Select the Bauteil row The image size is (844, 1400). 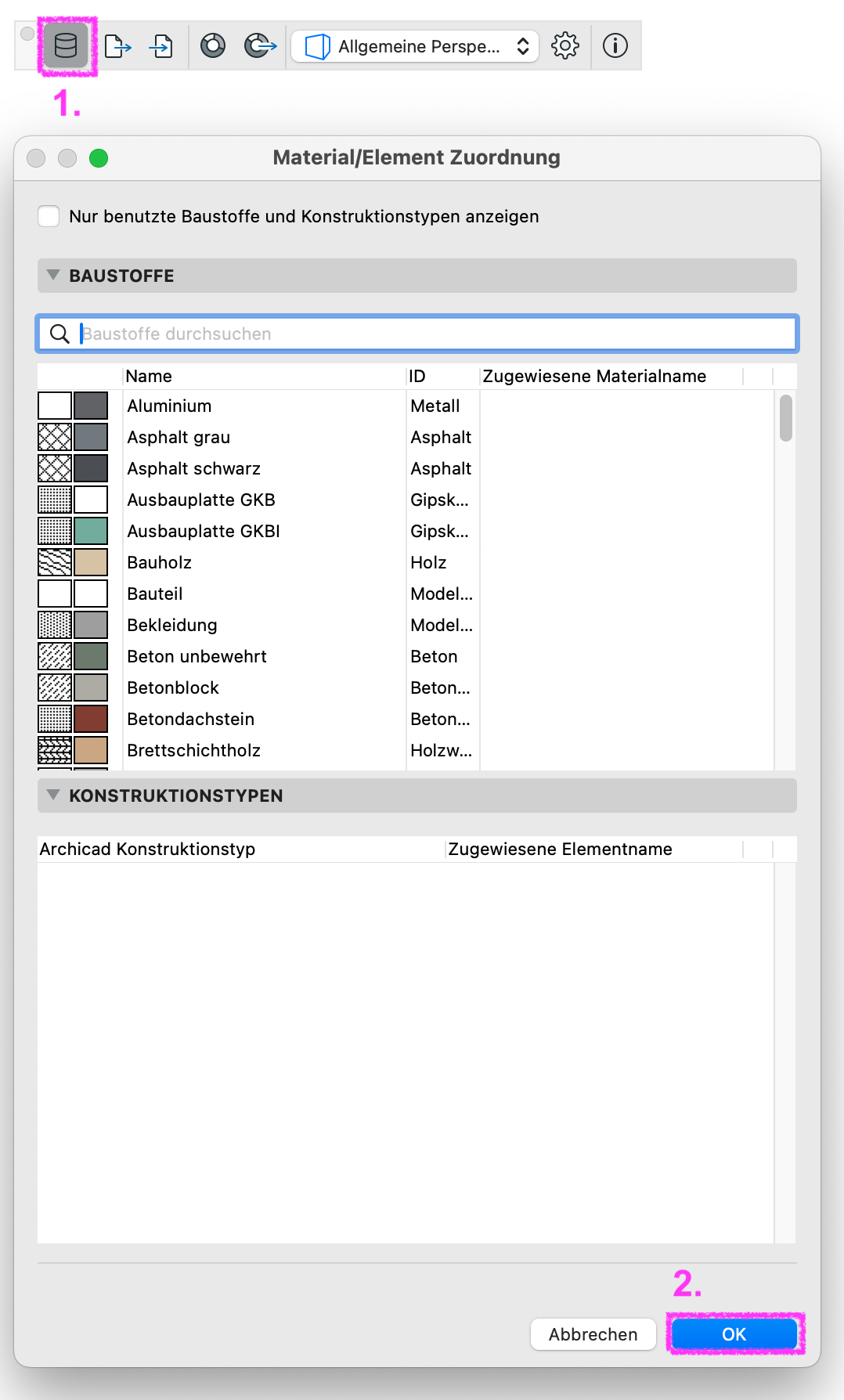[406, 594]
